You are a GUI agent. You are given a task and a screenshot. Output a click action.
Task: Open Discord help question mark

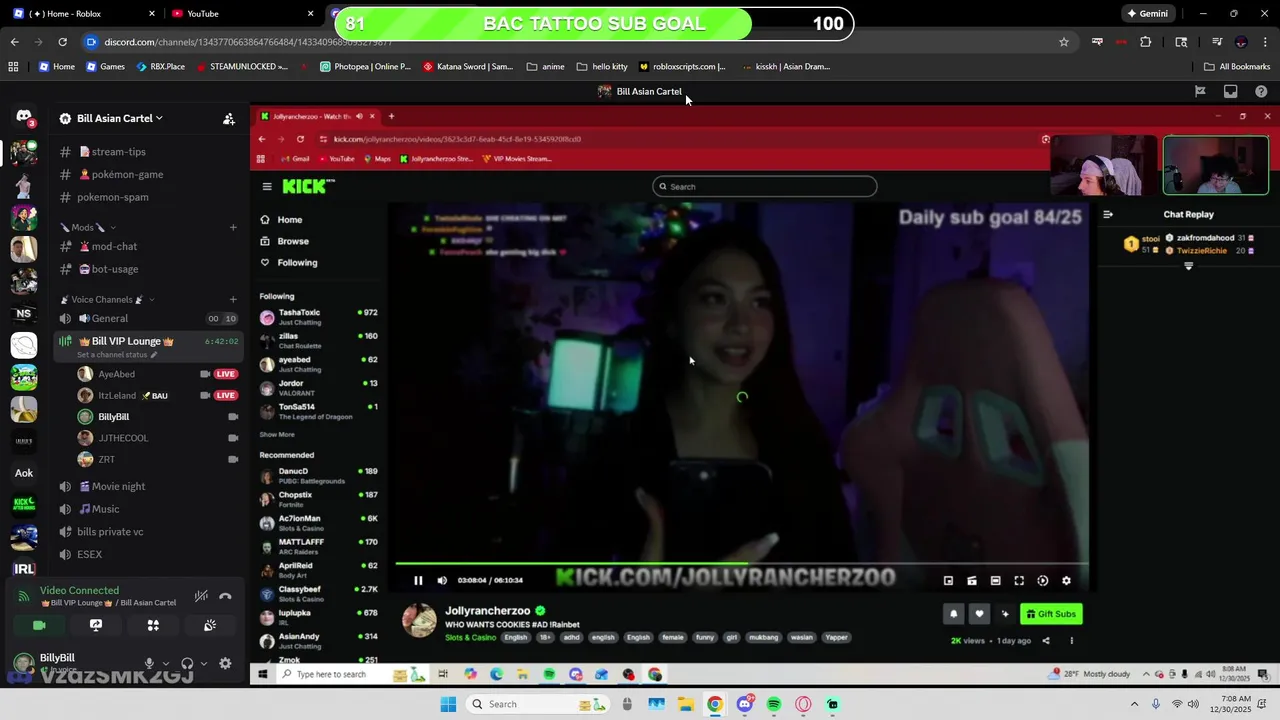tap(1261, 91)
